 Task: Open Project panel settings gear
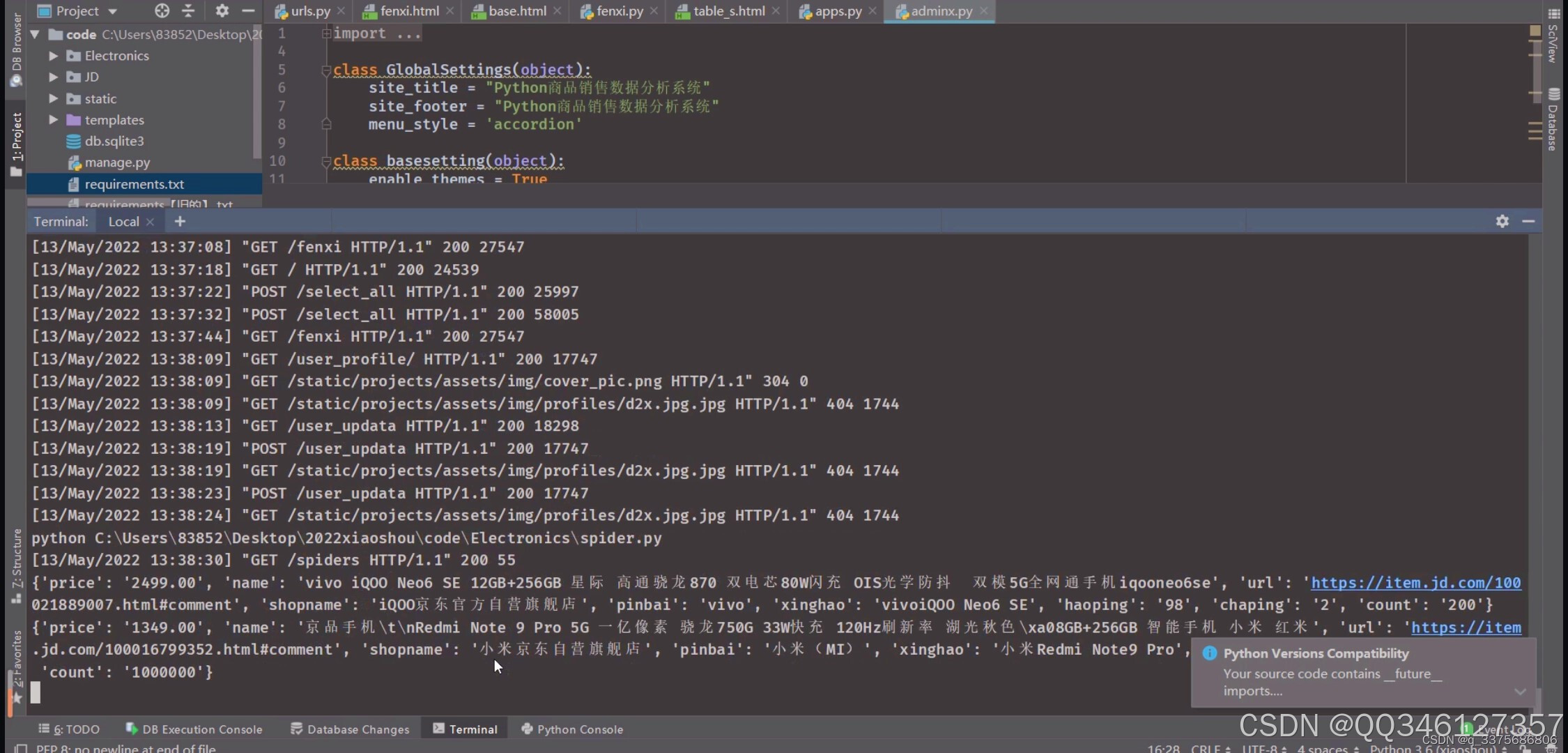(222, 10)
